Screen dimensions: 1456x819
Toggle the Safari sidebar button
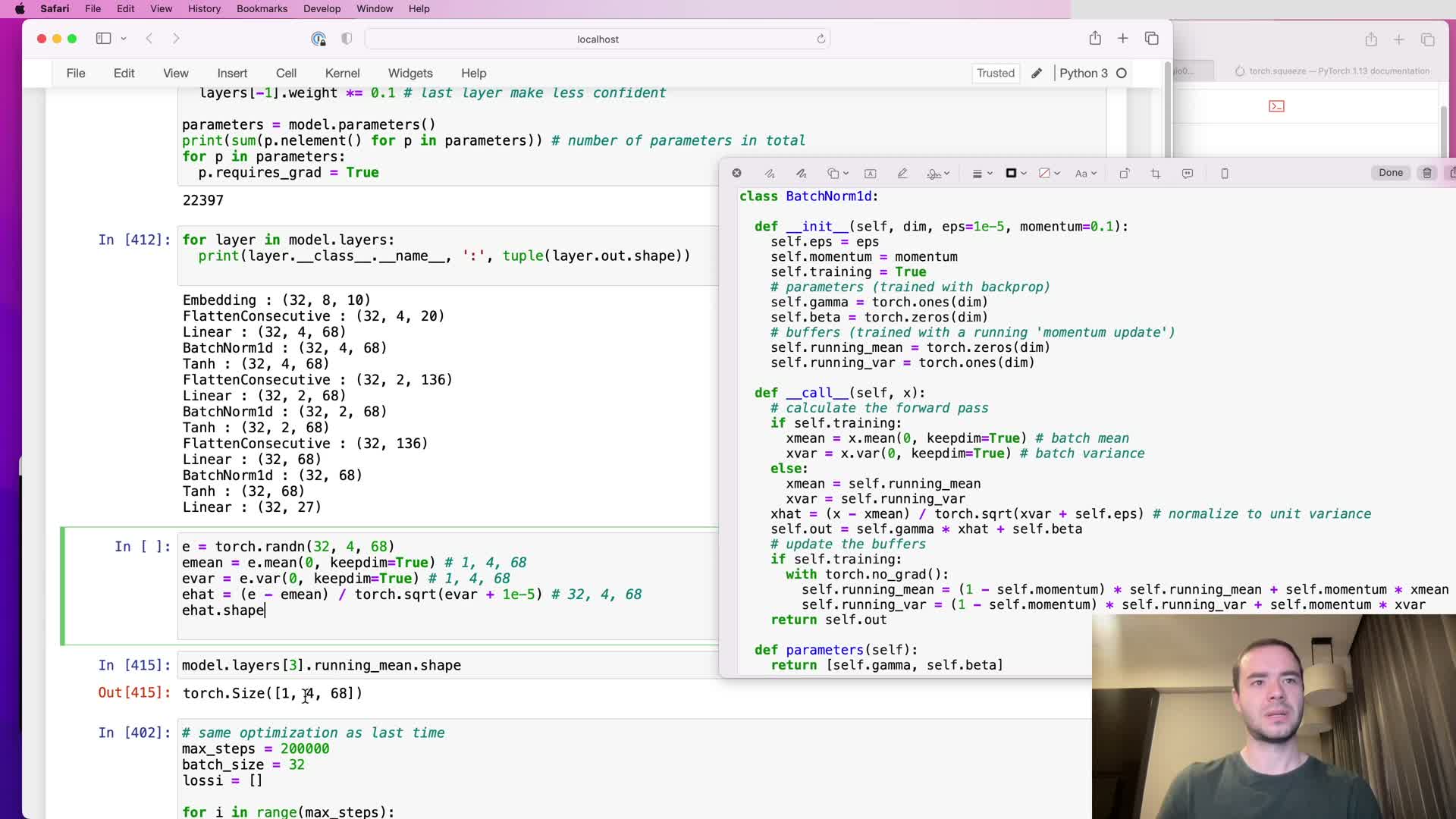tap(104, 39)
